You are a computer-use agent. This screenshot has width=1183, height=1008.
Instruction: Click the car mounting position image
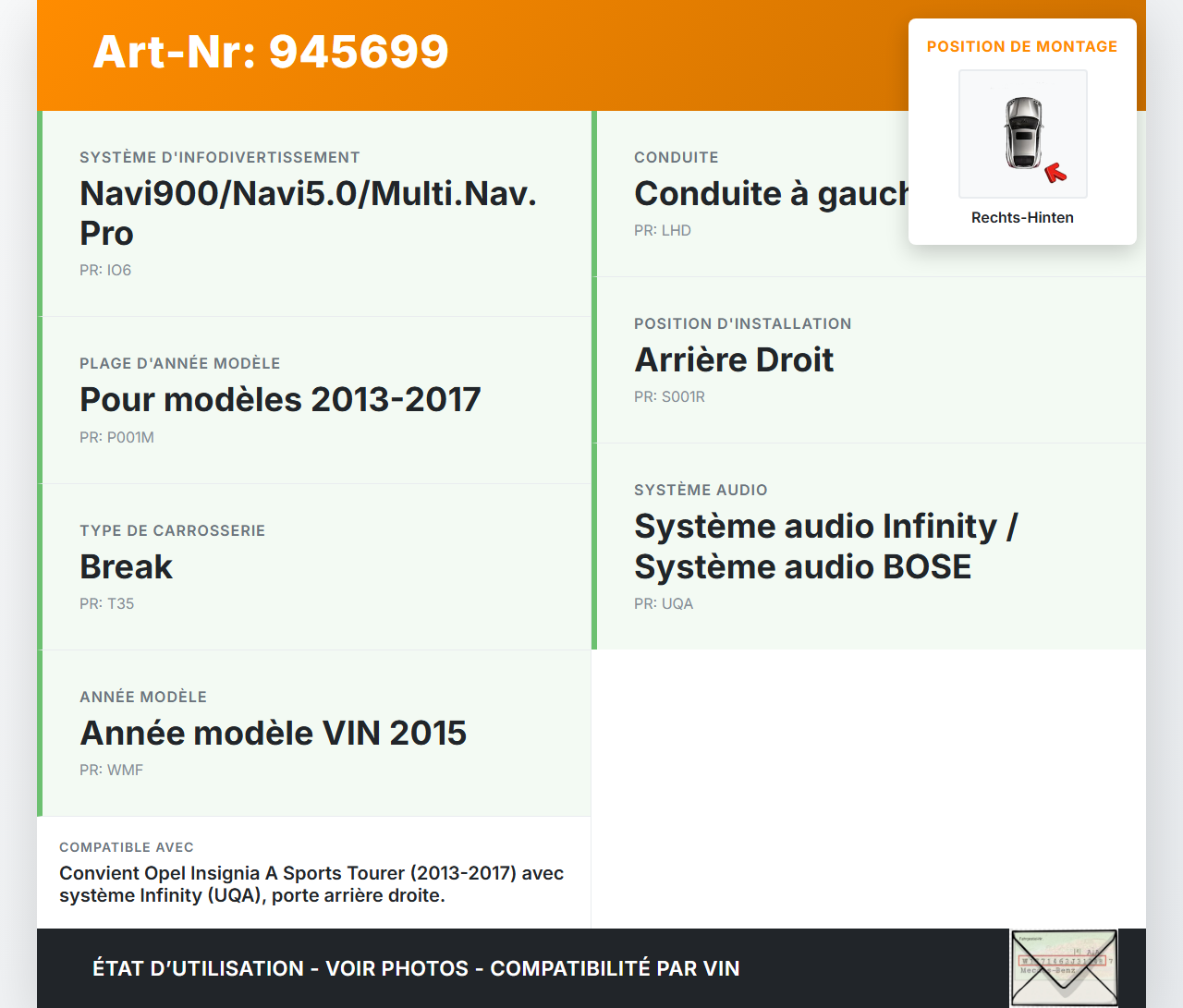pos(1023,134)
